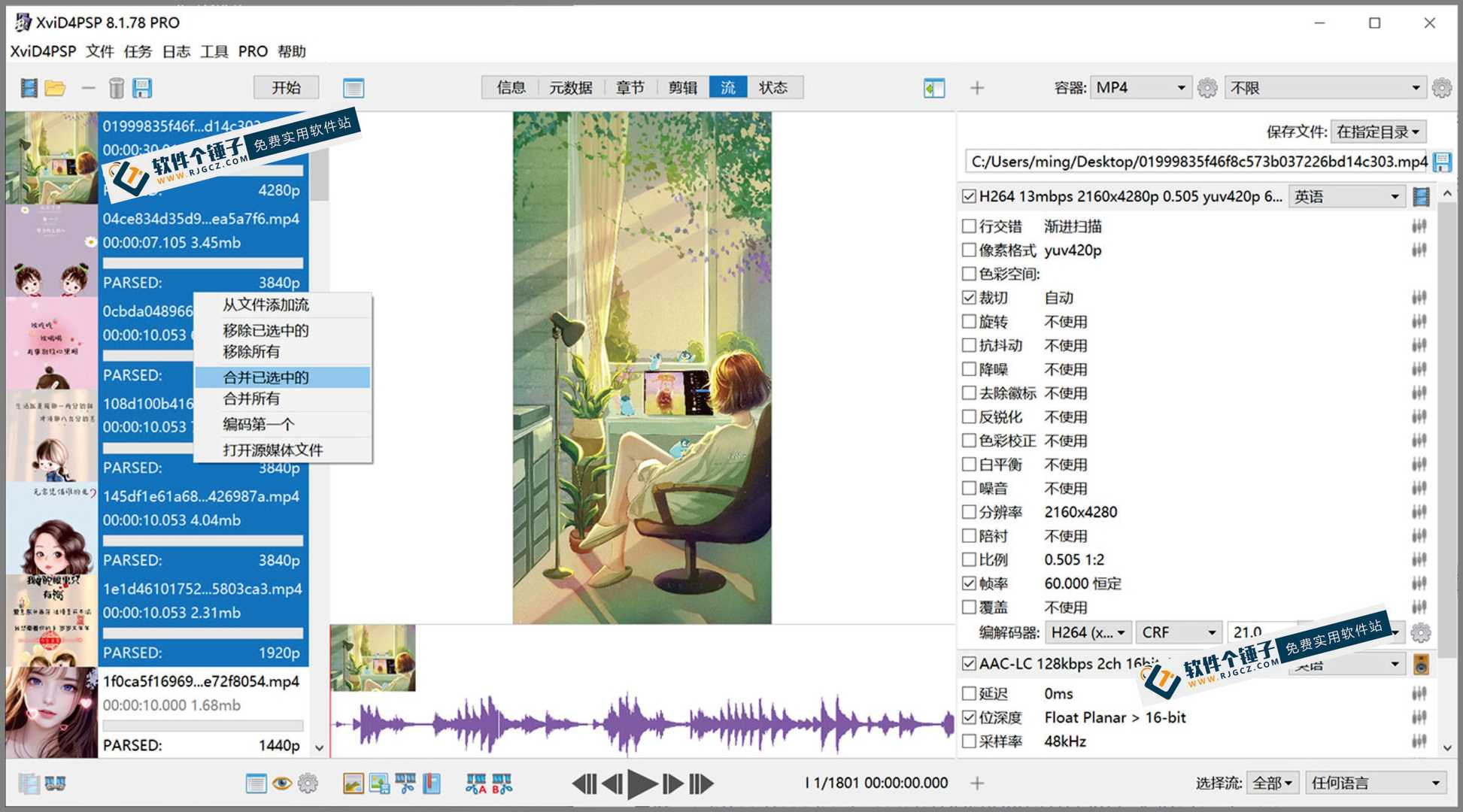Open the trim/cut tool icon in the bottom toolbar
The width and height of the screenshot is (1463, 812).
click(x=406, y=783)
